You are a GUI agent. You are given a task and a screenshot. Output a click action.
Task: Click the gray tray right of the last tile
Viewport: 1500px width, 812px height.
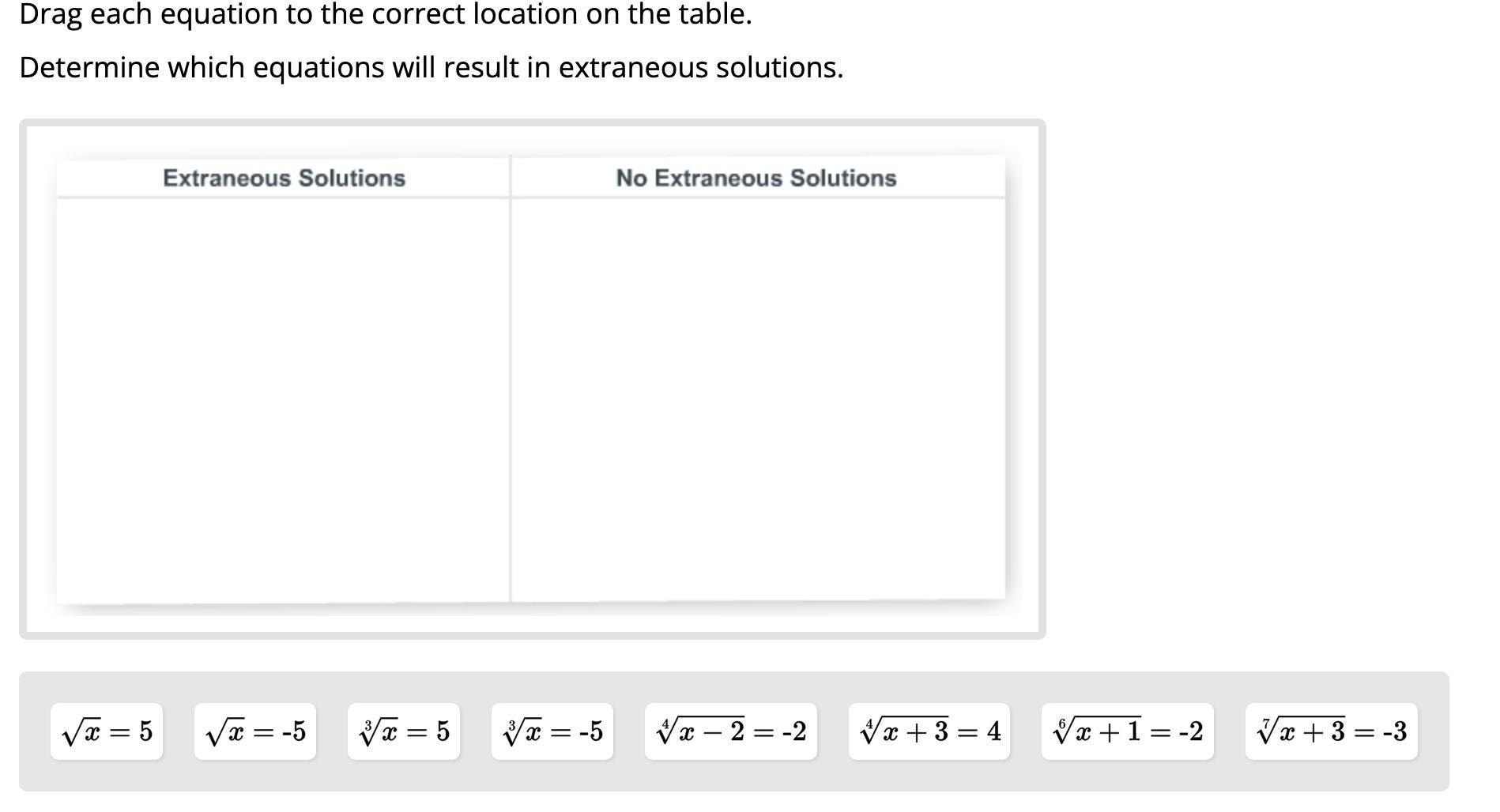1433,731
